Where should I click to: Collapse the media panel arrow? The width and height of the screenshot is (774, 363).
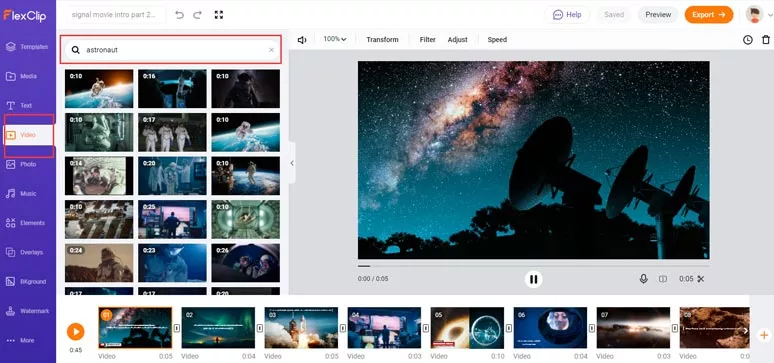(x=292, y=163)
